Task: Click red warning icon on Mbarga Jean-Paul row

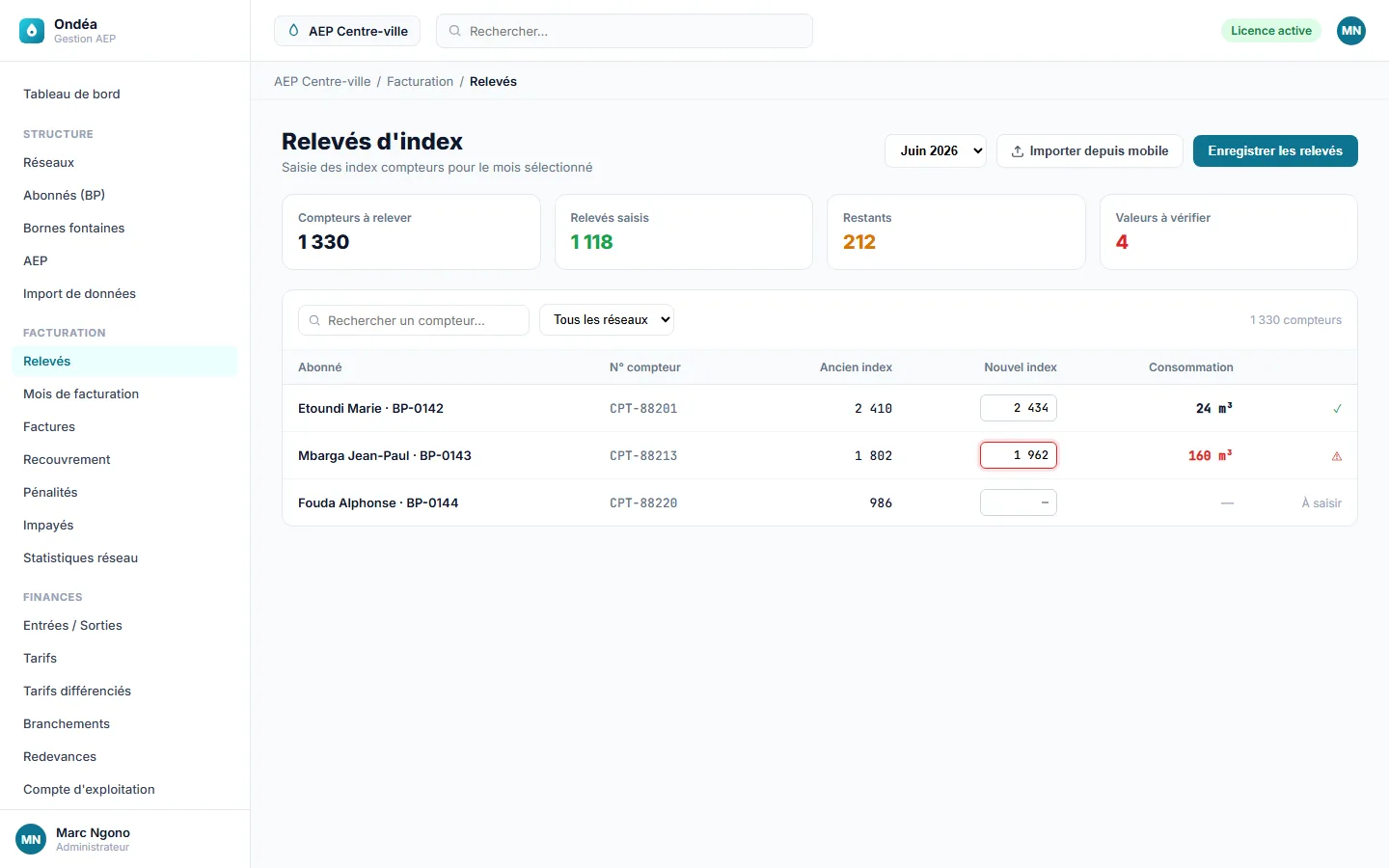Action: click(x=1337, y=456)
